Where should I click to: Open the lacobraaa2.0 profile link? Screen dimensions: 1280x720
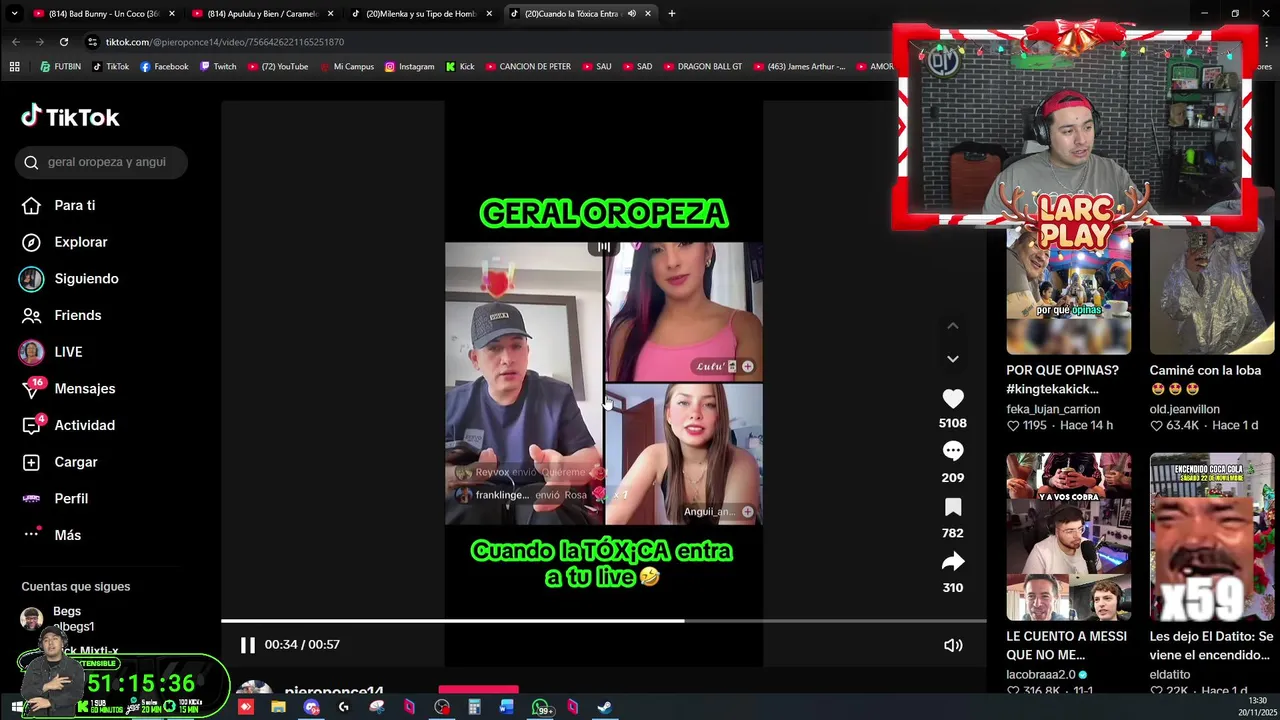(1040, 674)
